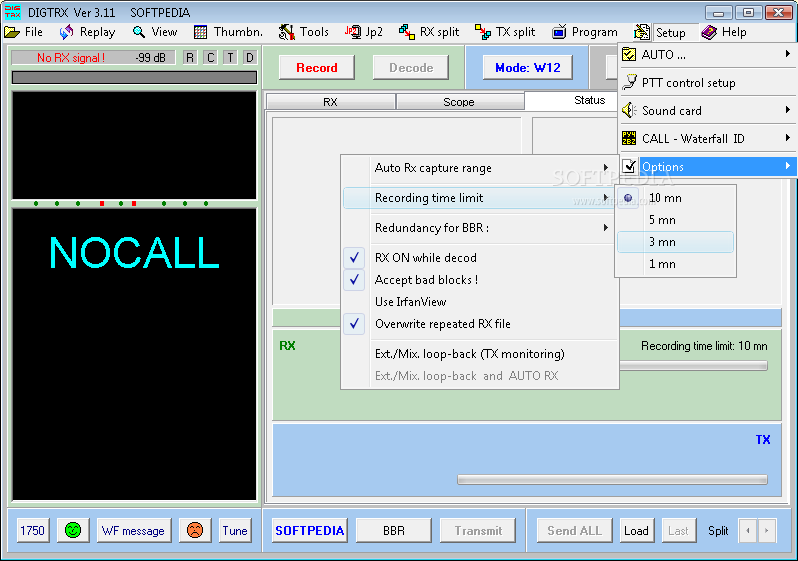
Task: Click the Options checkbox icon
Action: coord(630,166)
